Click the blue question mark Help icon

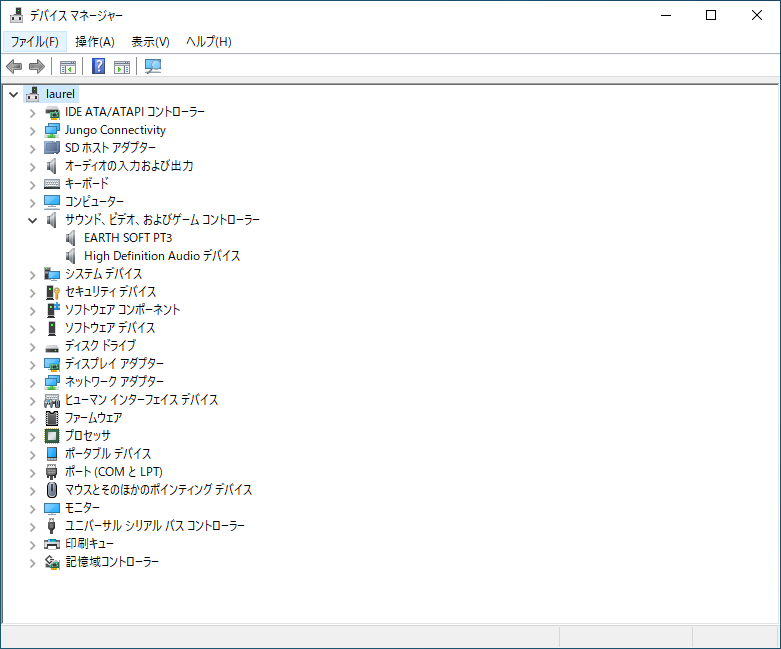(99, 66)
